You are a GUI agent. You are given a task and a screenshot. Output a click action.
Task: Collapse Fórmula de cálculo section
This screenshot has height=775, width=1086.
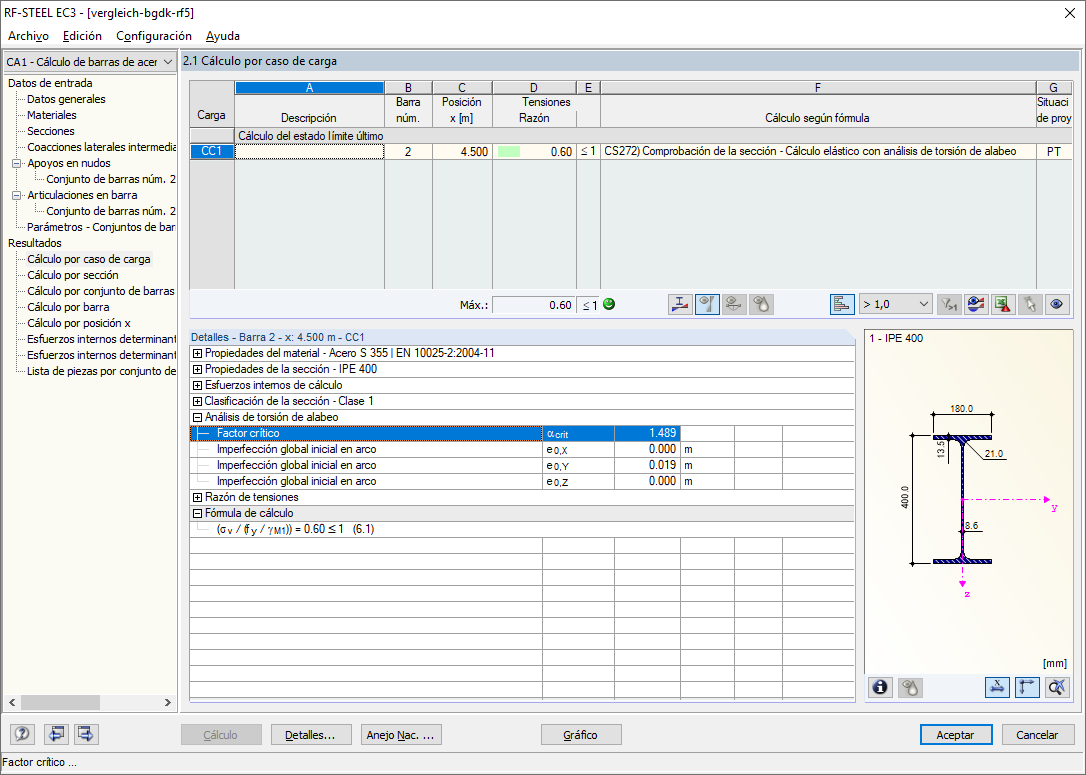(x=197, y=513)
